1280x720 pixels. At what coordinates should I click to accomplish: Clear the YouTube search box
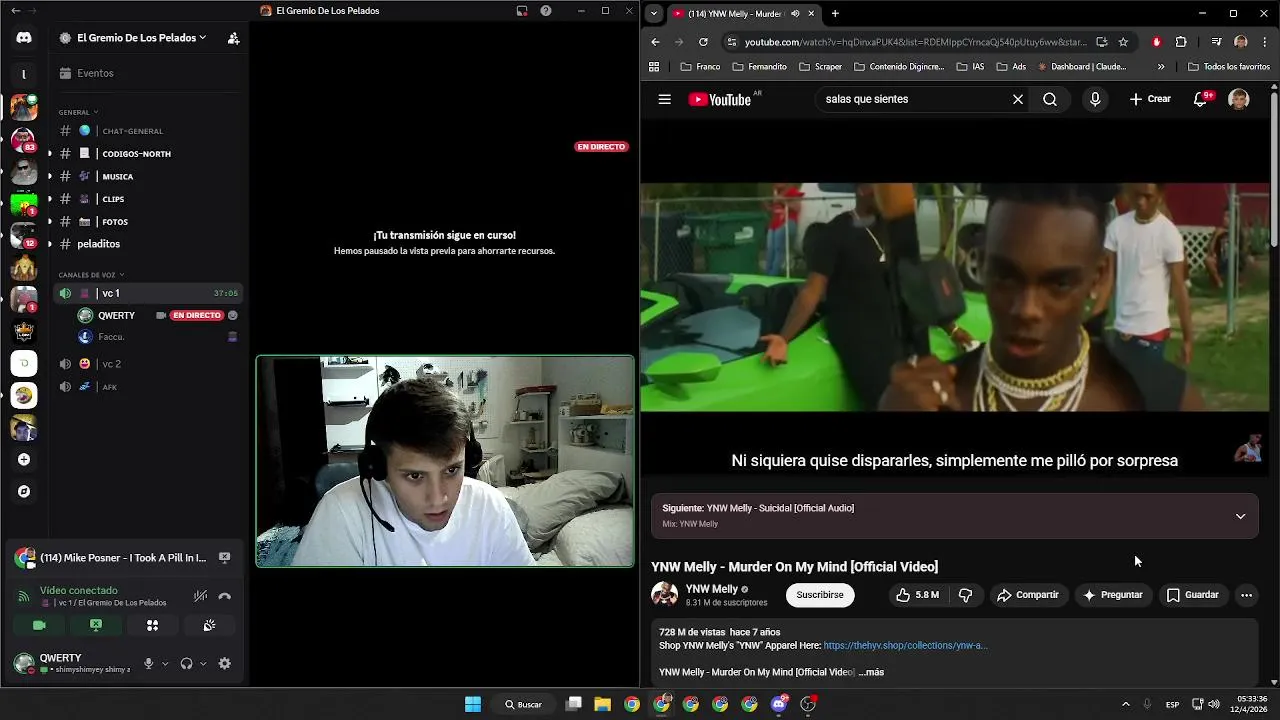pyautogui.click(x=1018, y=99)
